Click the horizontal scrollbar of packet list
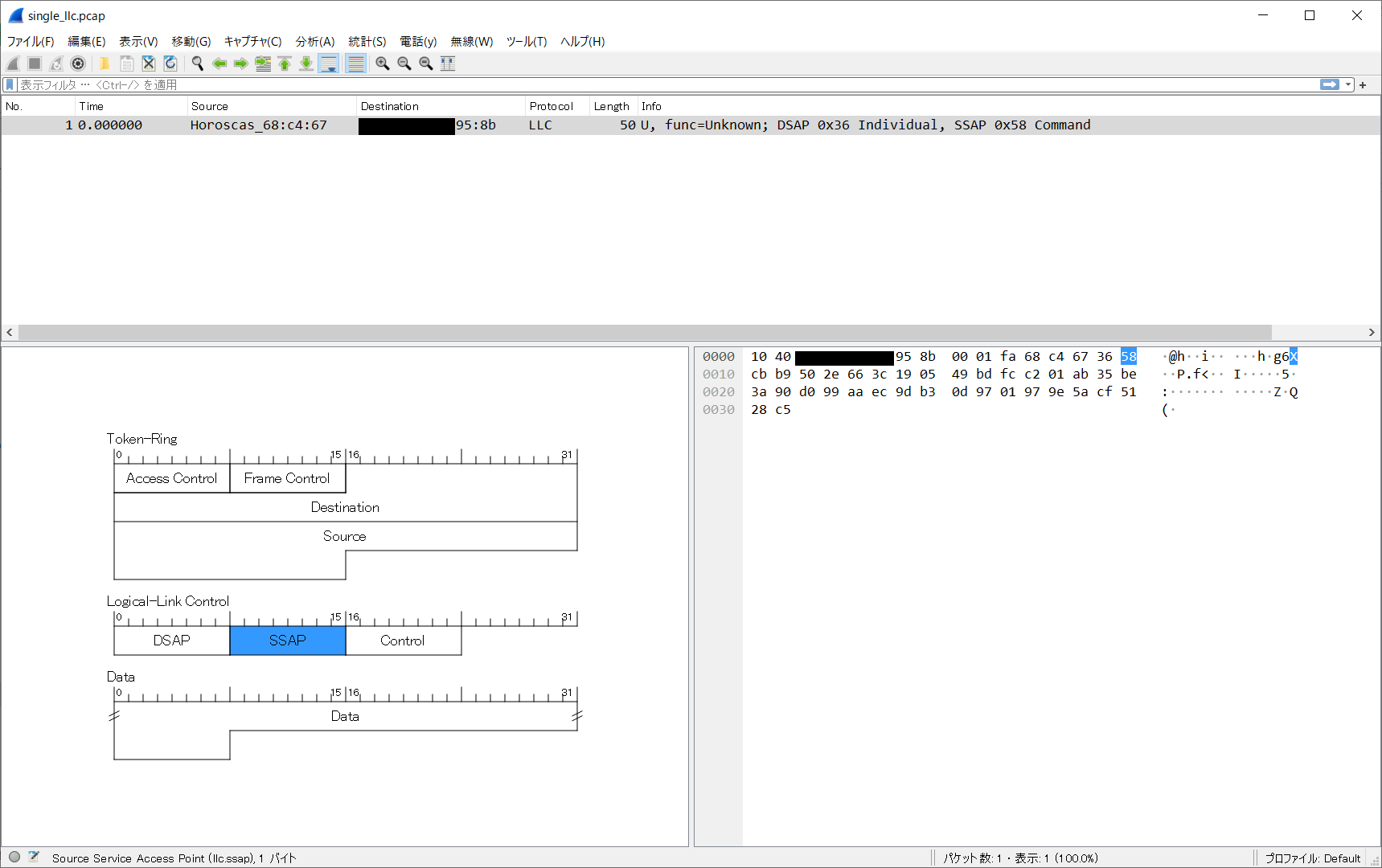The image size is (1382, 868). tap(643, 332)
